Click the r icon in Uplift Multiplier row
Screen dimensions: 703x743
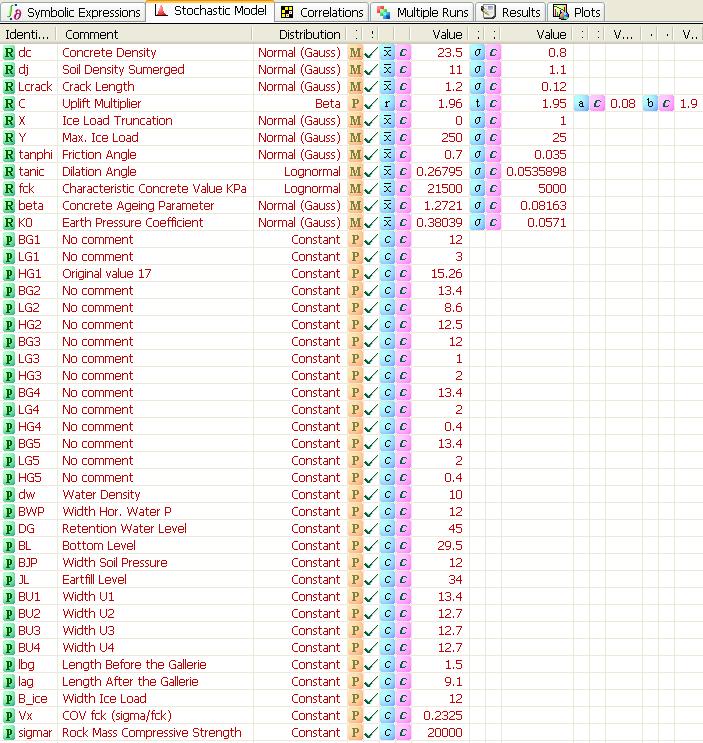click(x=387, y=104)
